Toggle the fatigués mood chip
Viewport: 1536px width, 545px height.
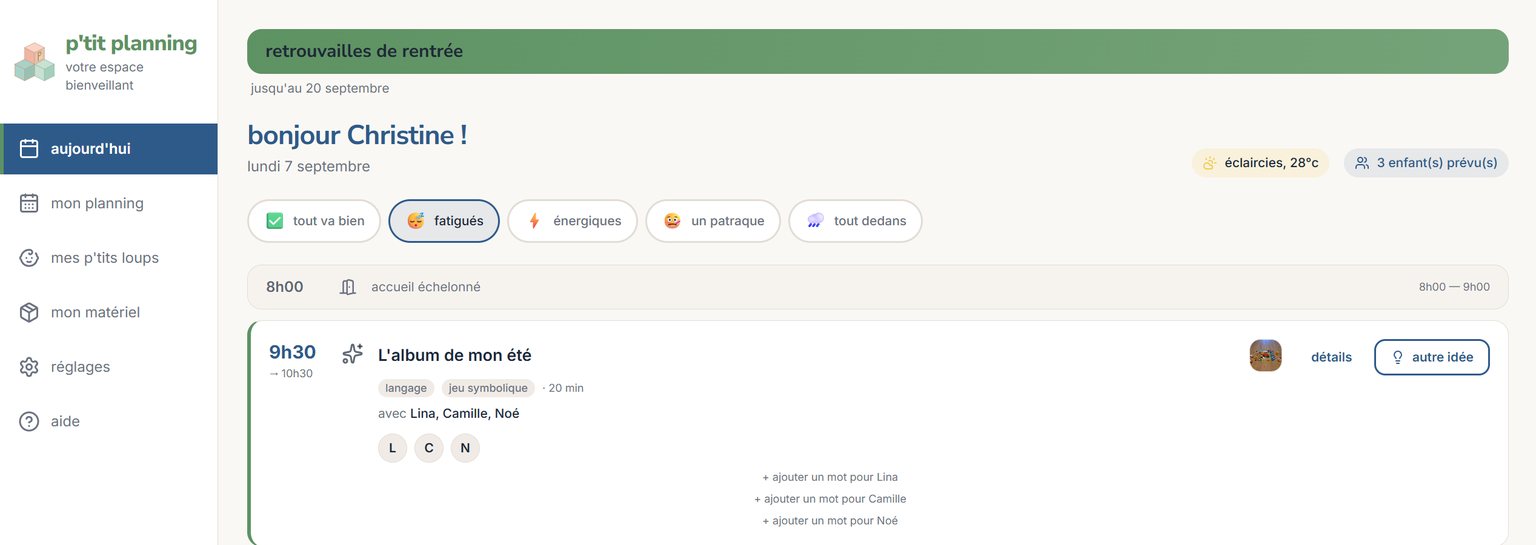point(444,221)
